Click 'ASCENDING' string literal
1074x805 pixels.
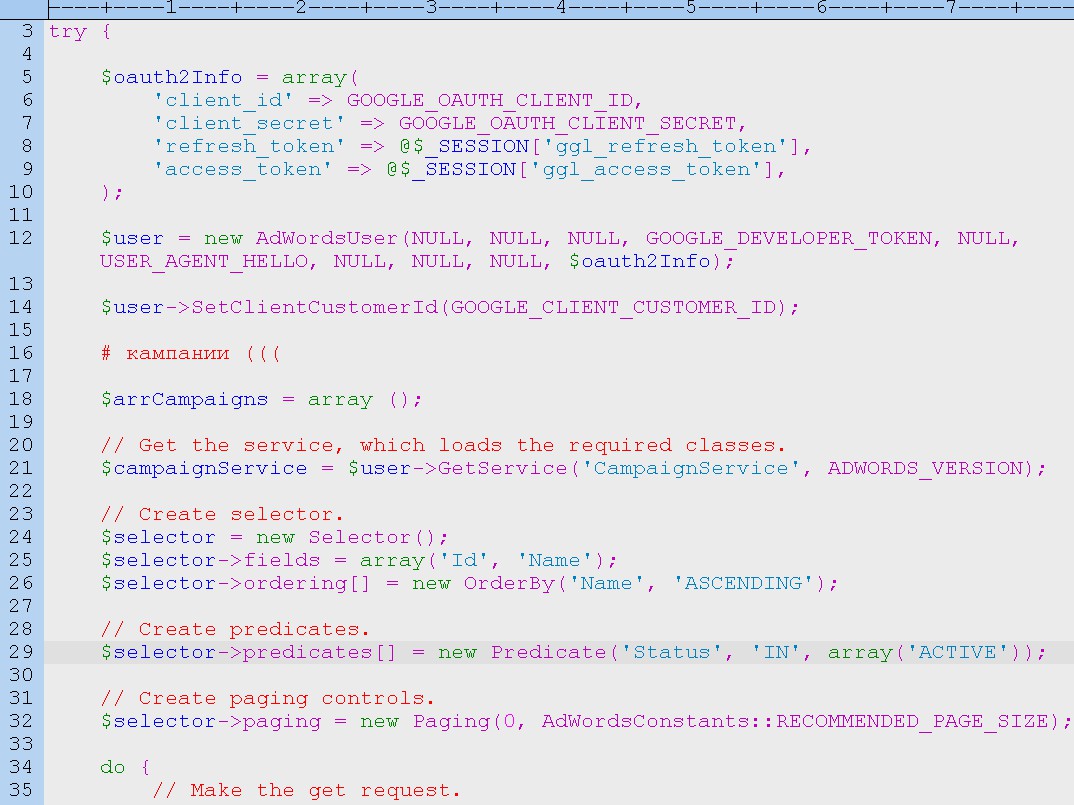click(743, 584)
